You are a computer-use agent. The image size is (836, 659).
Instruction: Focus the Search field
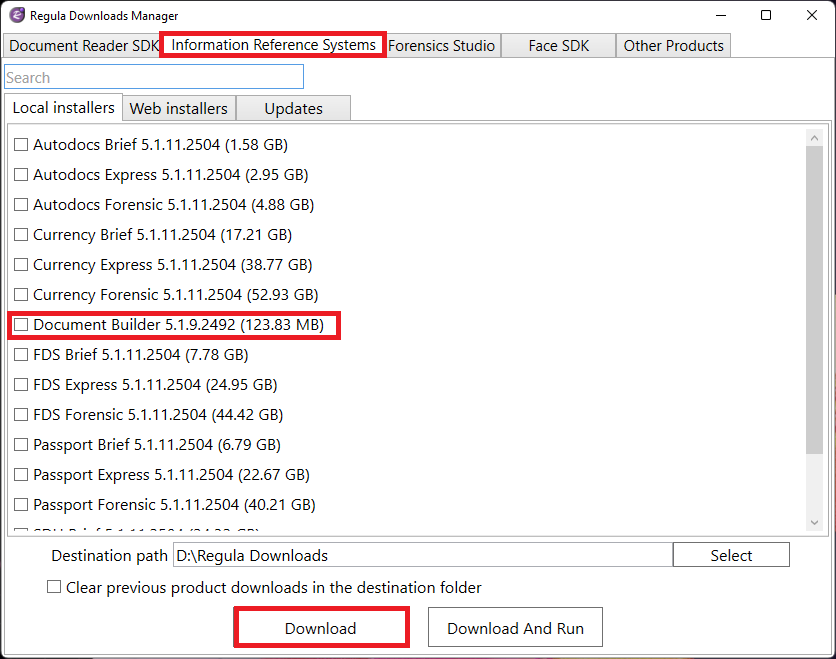(154, 77)
